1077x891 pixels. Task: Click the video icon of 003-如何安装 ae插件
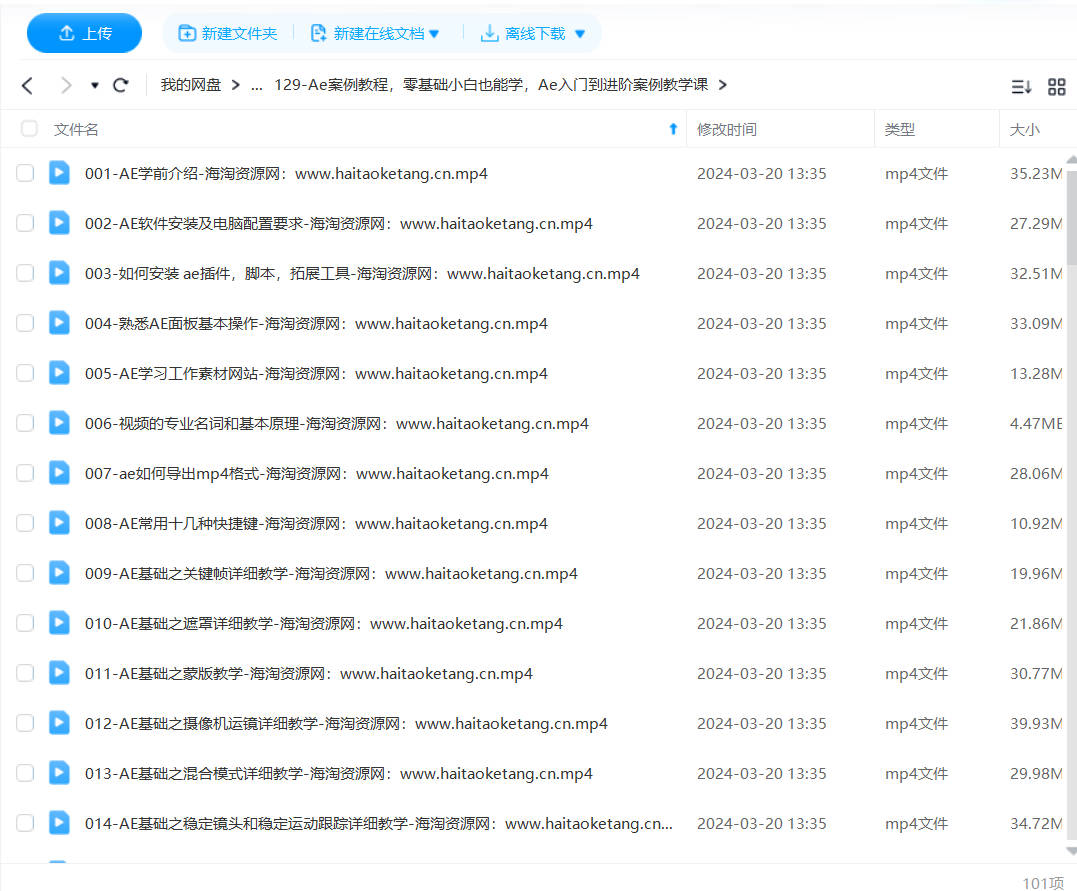tap(59, 273)
